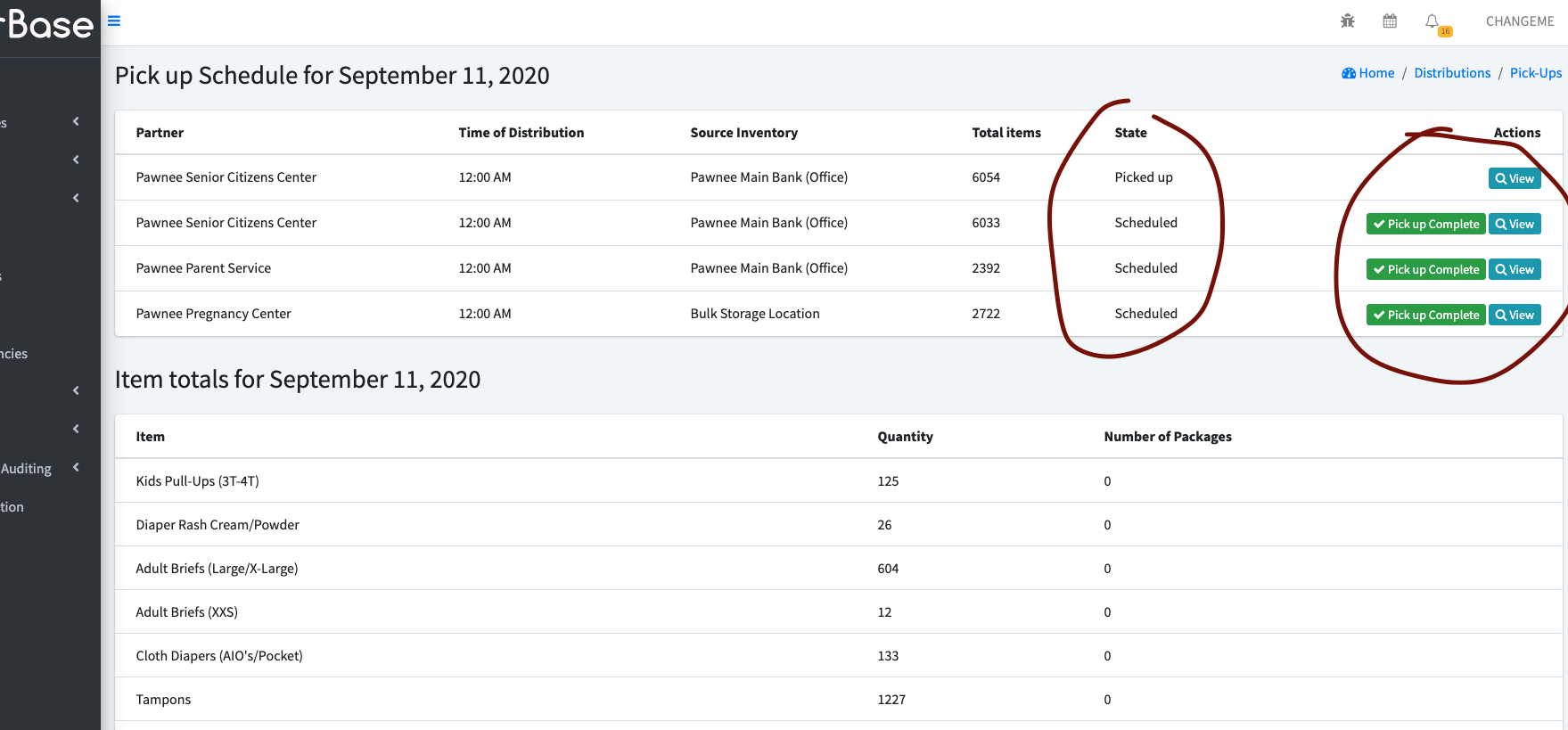This screenshot has width=1568, height=730.
Task: Expand the second sidebar chevron
Action: click(x=76, y=160)
